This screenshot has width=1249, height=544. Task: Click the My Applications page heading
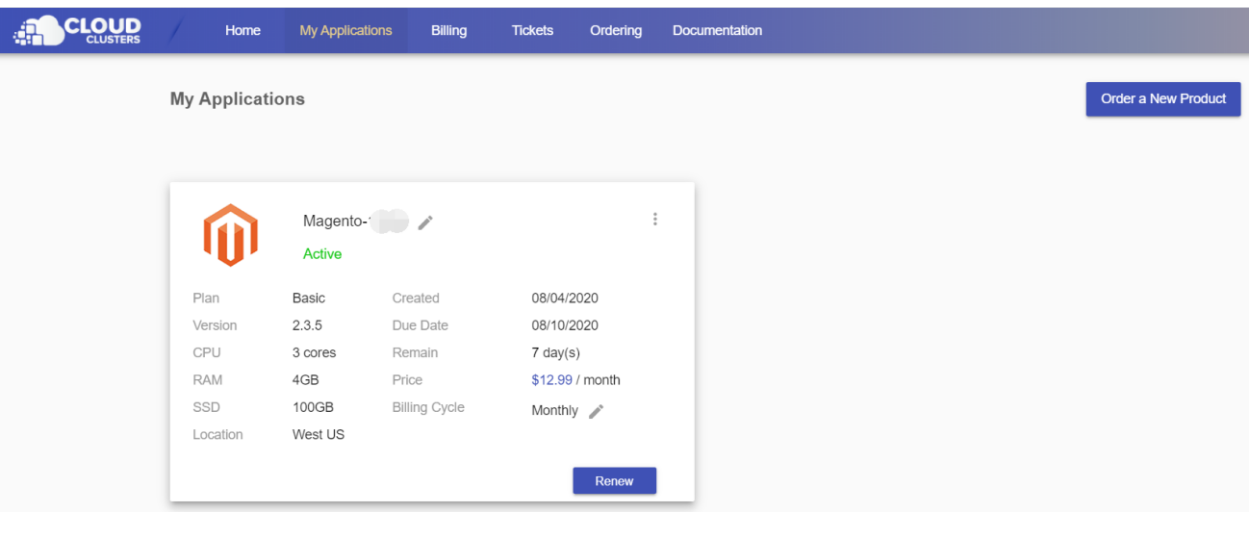[237, 99]
